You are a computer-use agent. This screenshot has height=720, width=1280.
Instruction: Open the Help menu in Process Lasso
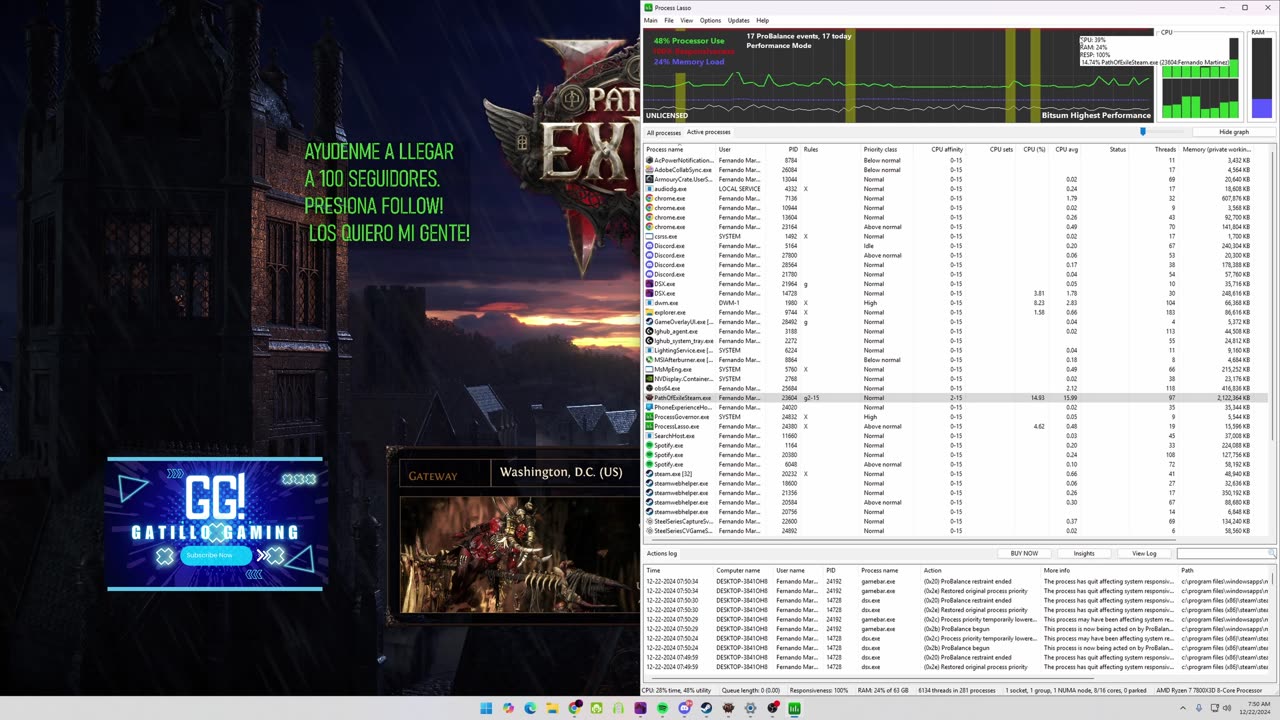(762, 20)
